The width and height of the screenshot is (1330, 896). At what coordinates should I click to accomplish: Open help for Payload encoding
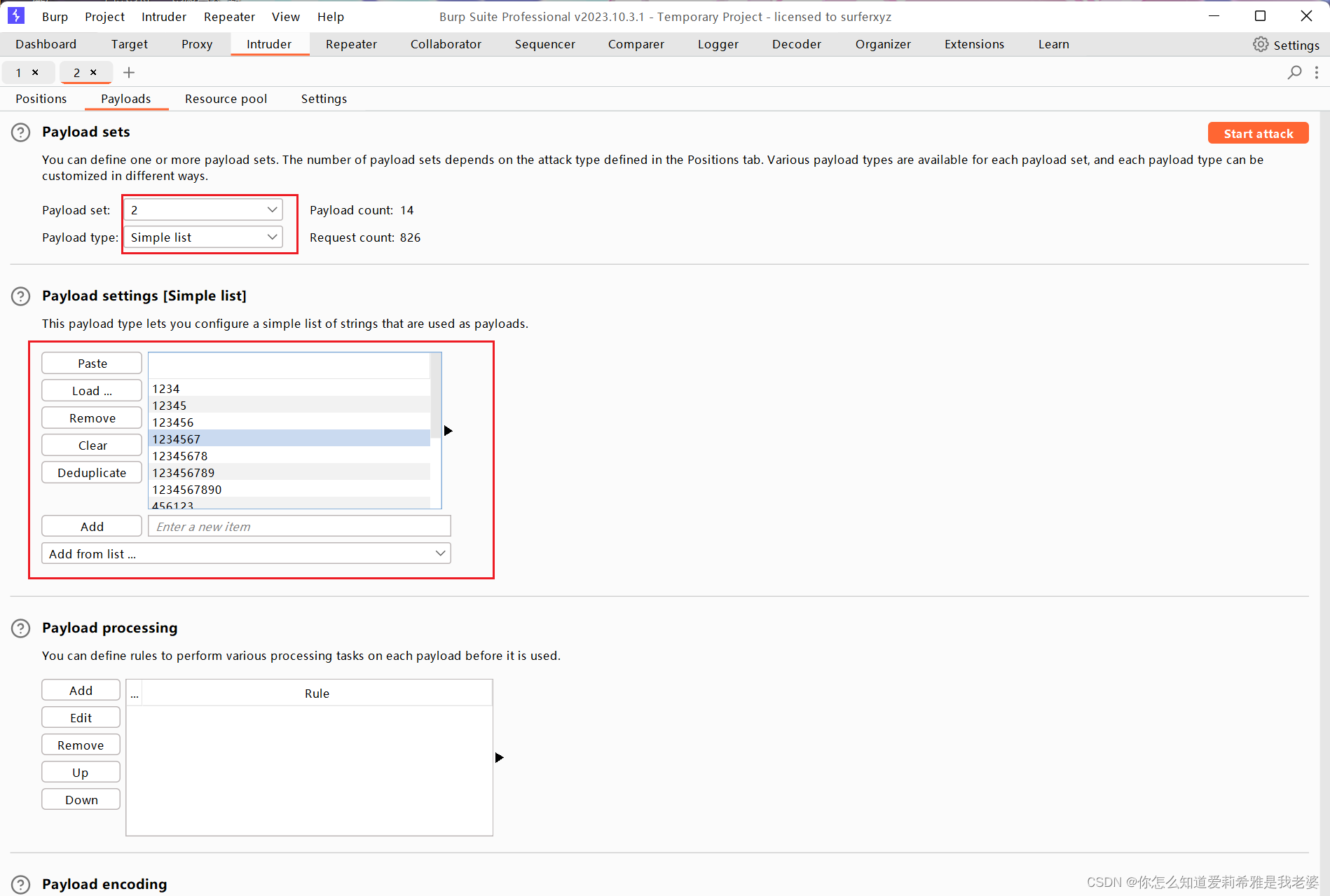[x=21, y=885]
